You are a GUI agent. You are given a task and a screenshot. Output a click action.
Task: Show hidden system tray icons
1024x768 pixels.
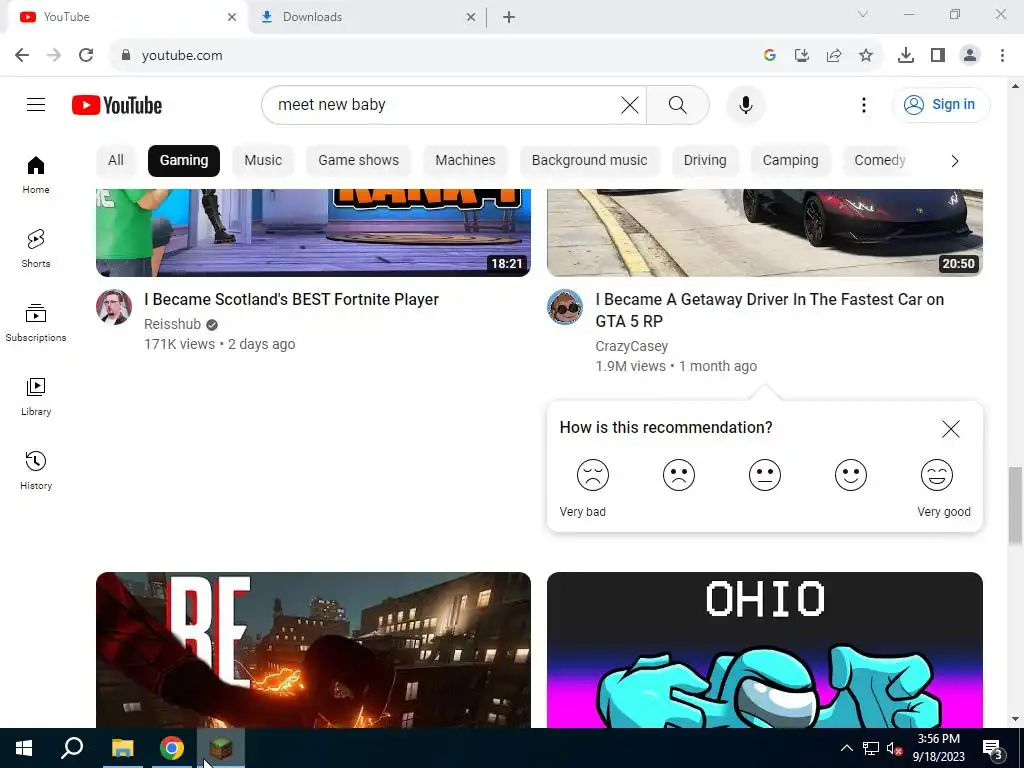(846, 748)
